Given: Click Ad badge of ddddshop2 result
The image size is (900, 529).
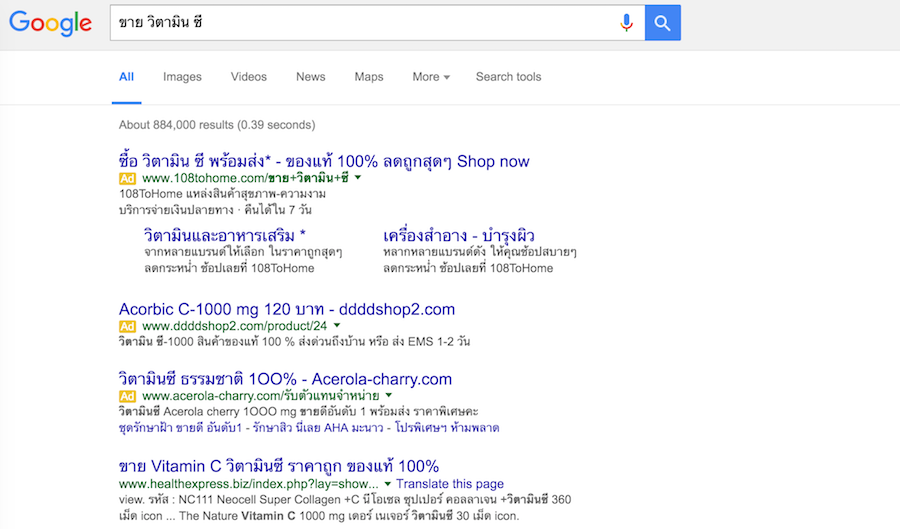Looking at the screenshot, I should 127,326.
